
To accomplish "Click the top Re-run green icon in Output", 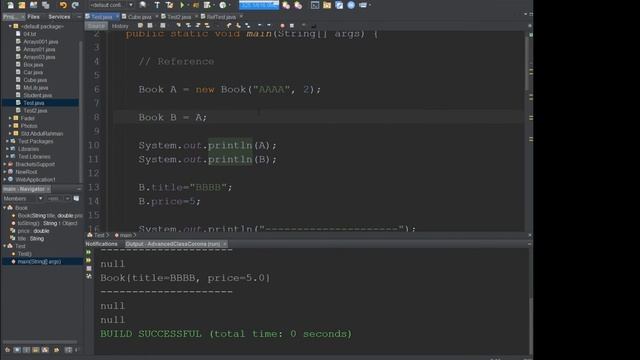I will pyautogui.click(x=89, y=253).
